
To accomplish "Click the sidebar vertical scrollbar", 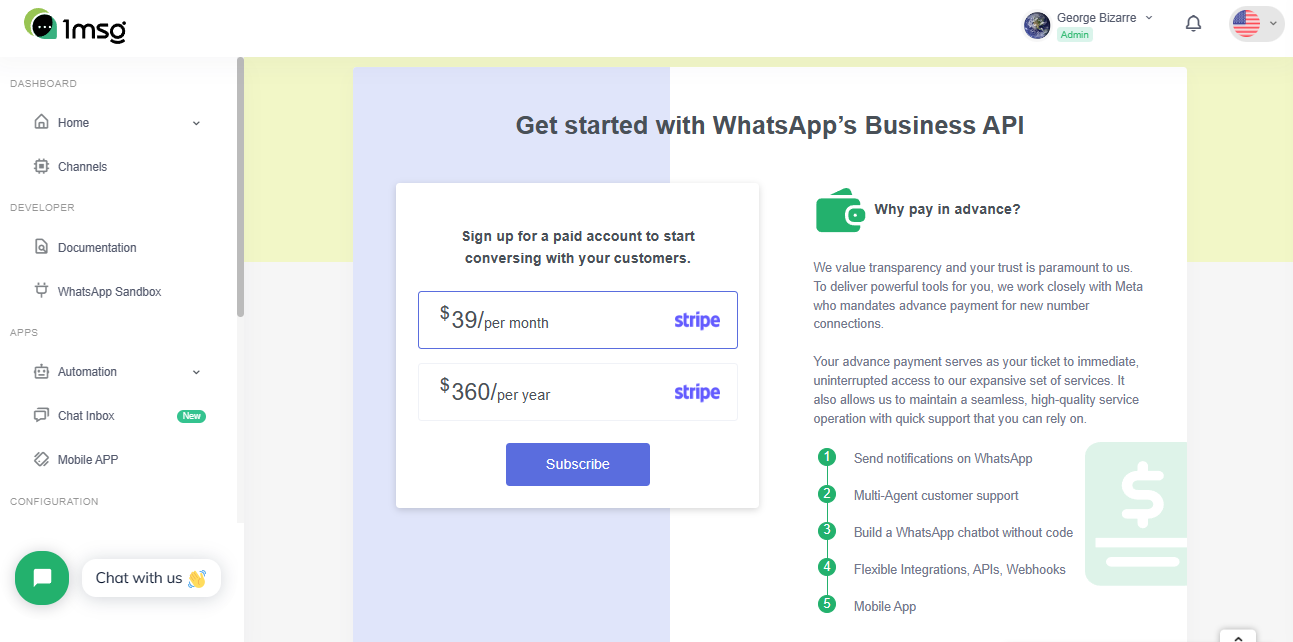I will (240, 187).
